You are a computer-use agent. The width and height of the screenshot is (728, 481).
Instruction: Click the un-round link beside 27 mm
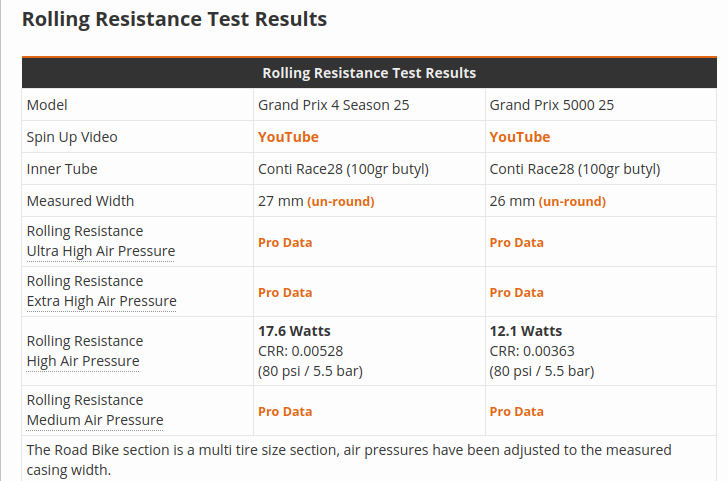(x=341, y=202)
